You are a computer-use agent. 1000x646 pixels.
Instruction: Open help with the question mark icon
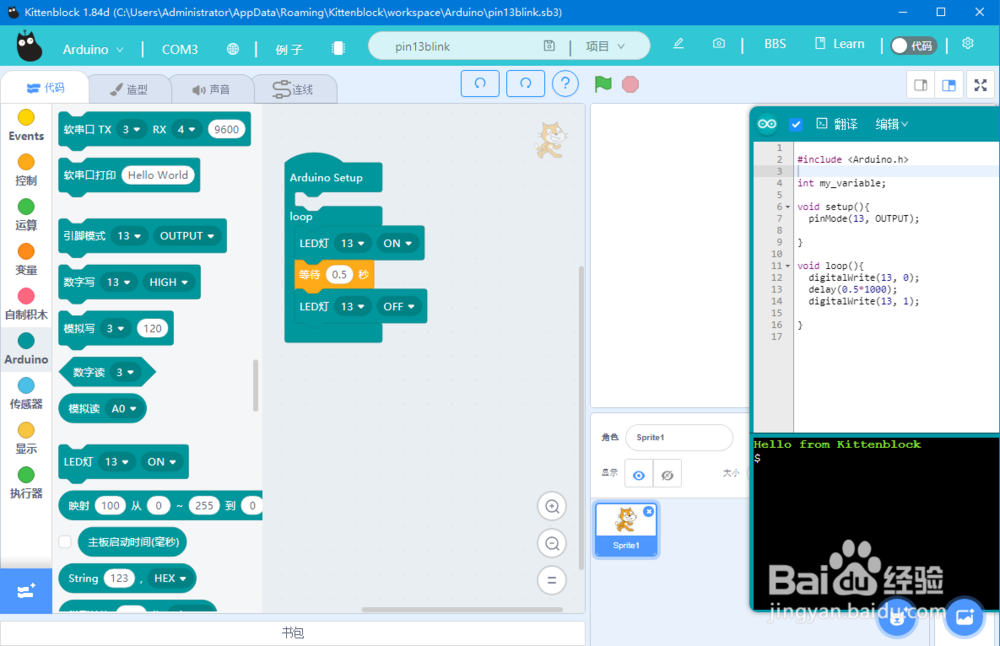[565, 84]
